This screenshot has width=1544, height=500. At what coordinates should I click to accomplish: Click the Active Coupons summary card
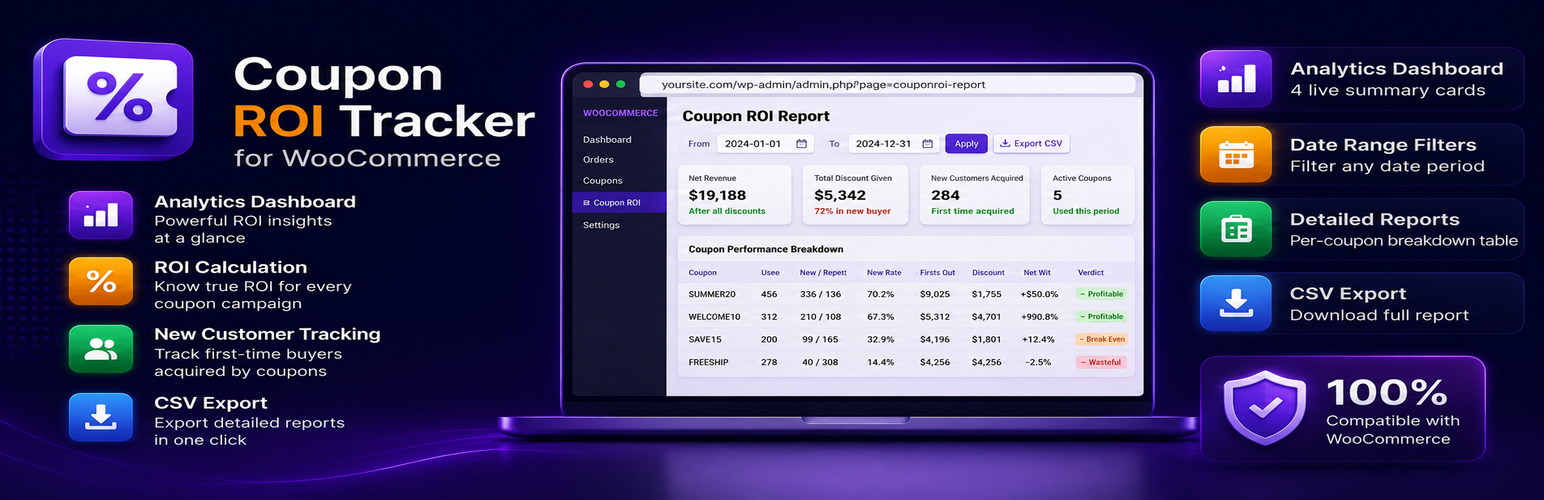point(1088,195)
